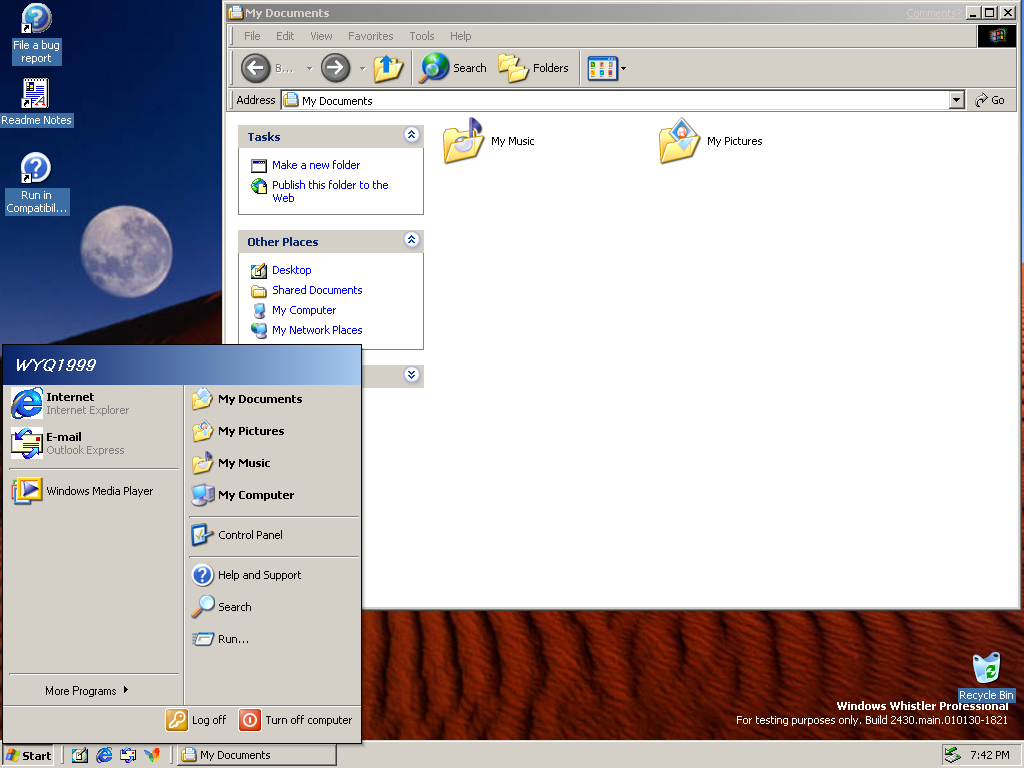Open the Search toolbar button
The image size is (1024, 768).
pyautogui.click(x=453, y=68)
